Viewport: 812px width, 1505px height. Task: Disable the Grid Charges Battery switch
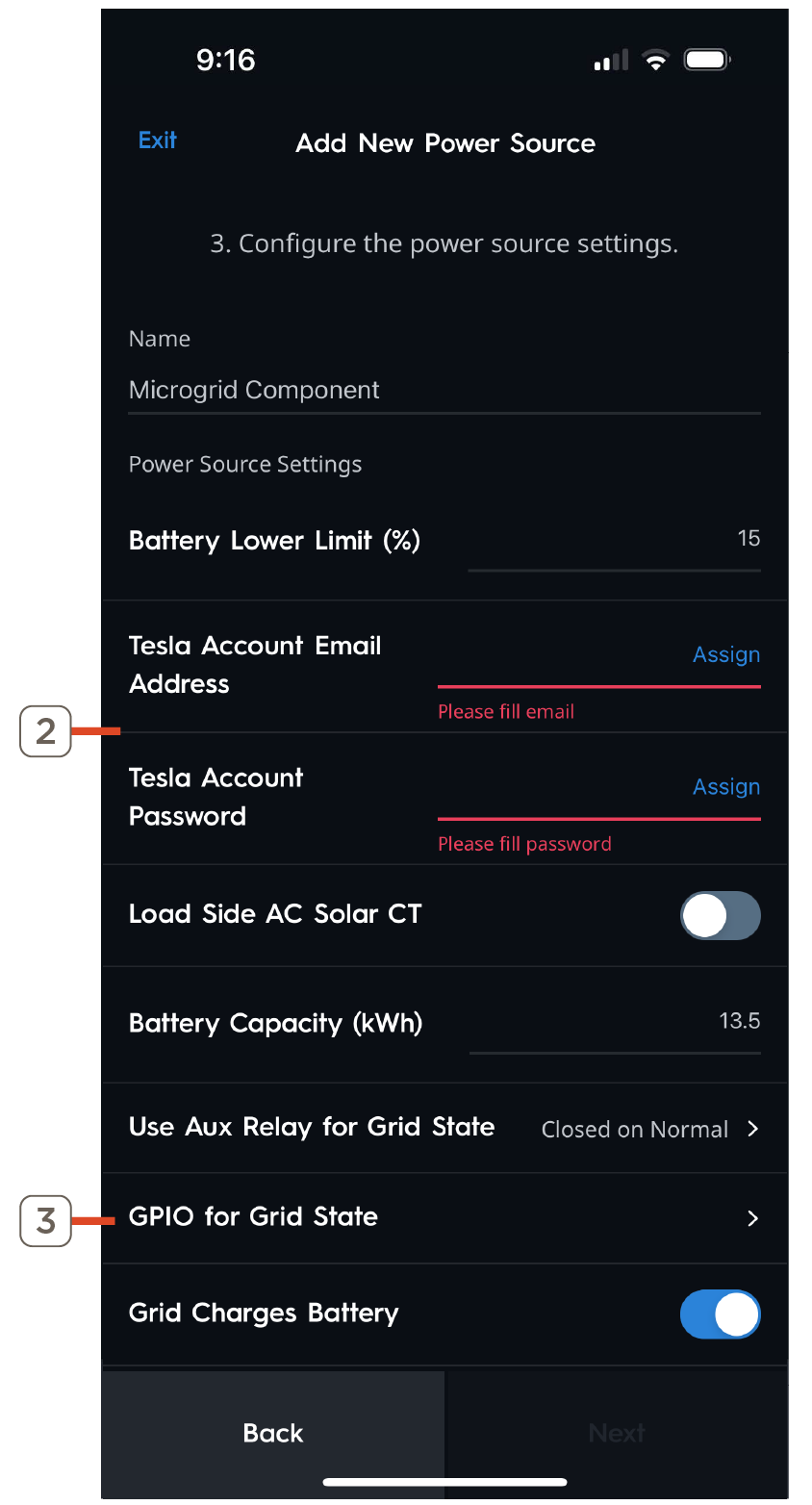point(720,1314)
